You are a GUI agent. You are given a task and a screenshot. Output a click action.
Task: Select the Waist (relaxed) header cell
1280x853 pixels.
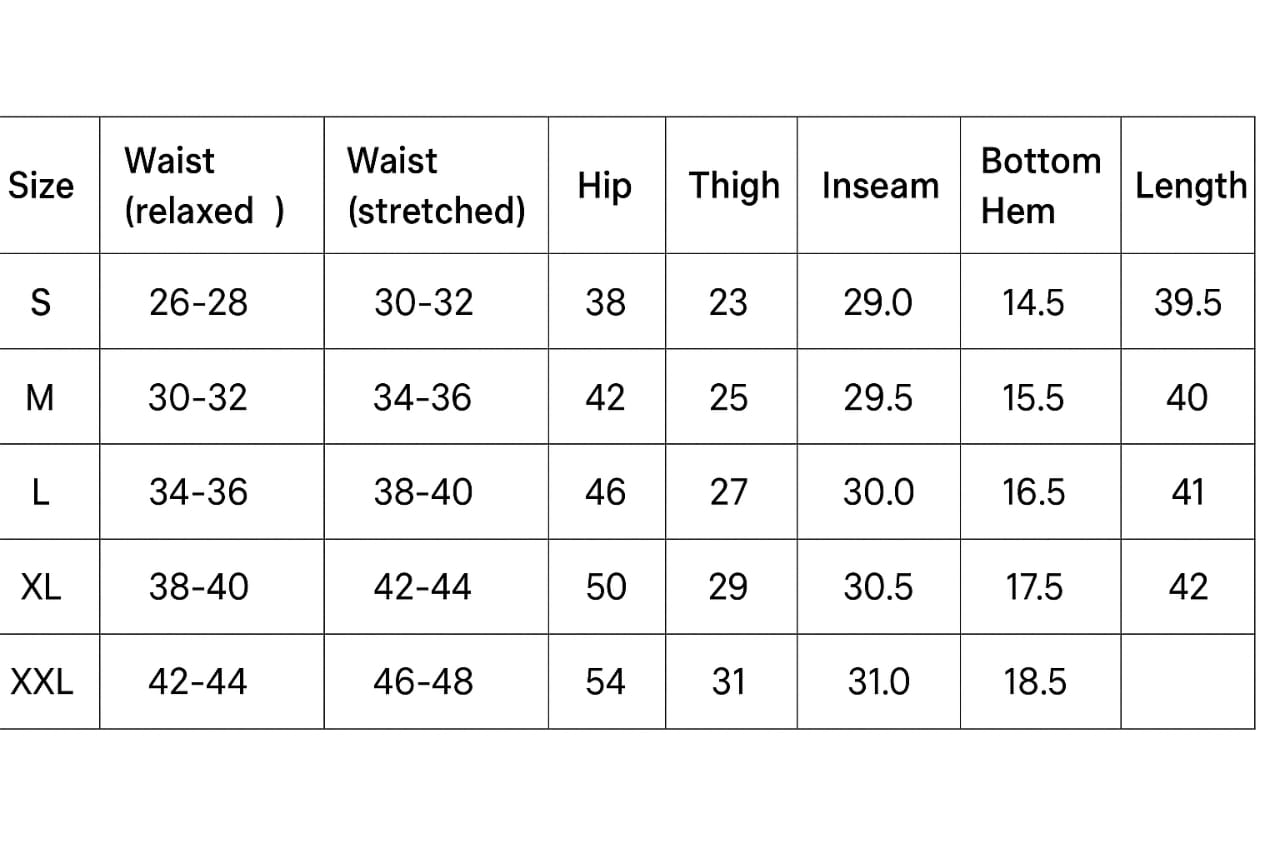pyautogui.click(x=204, y=186)
